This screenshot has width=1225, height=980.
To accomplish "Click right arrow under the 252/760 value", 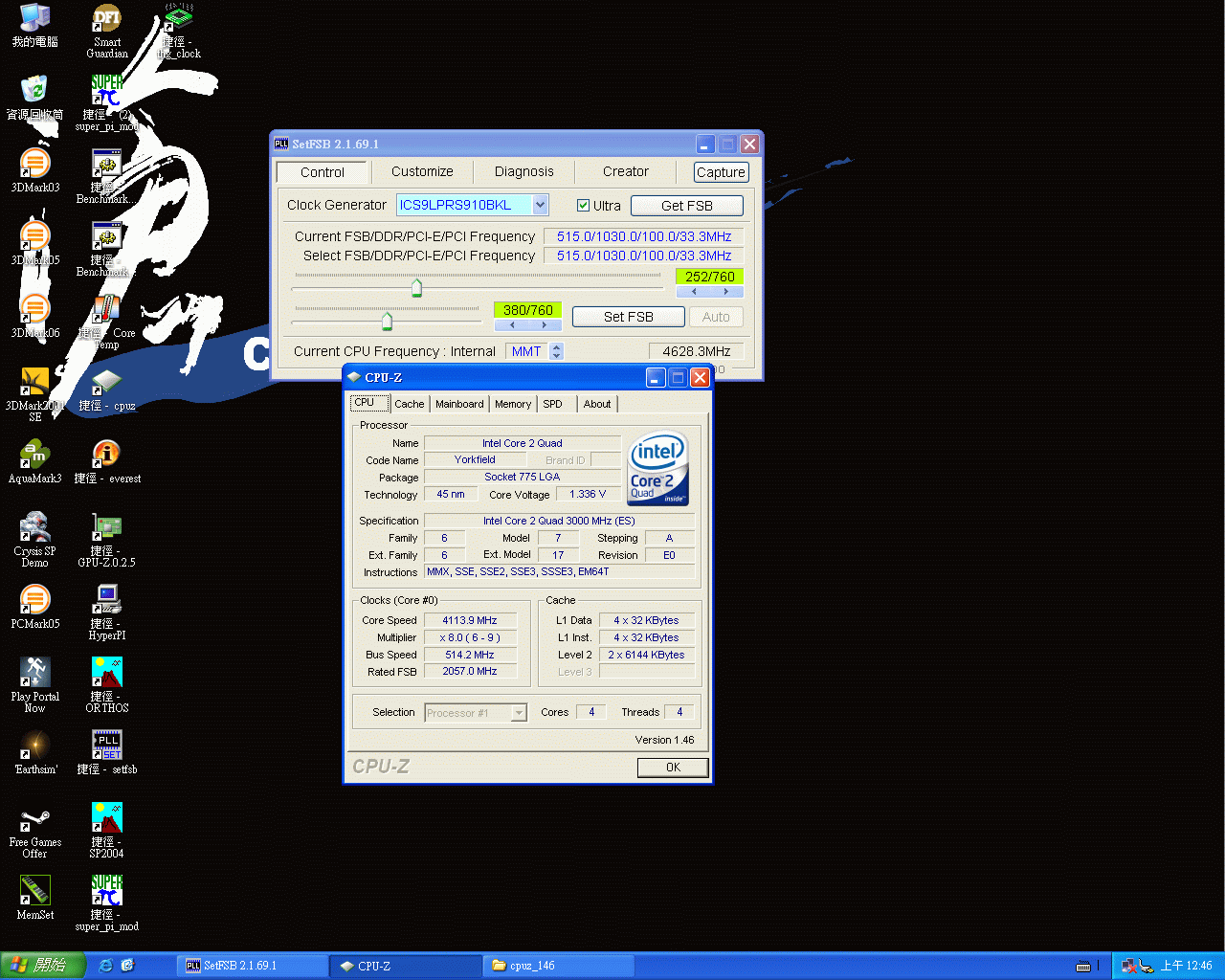I will 726,292.
